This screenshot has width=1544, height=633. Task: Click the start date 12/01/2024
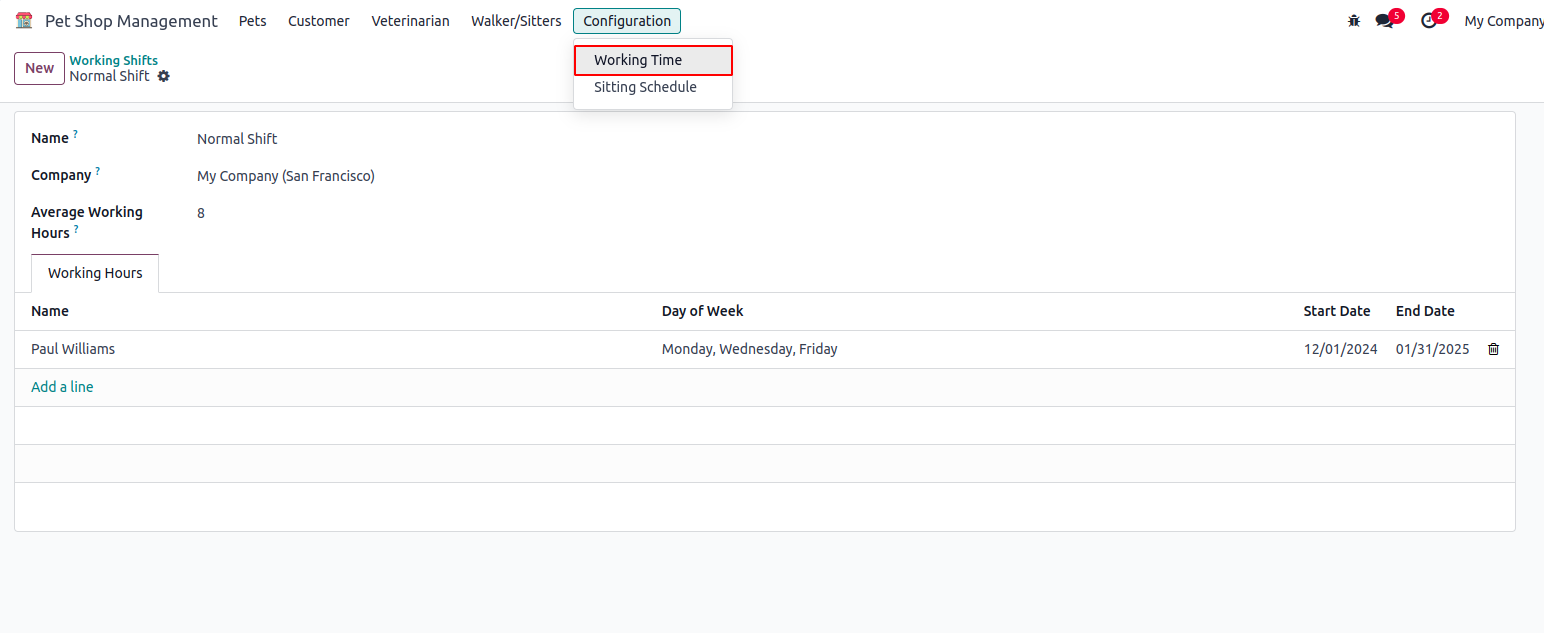tap(1341, 349)
